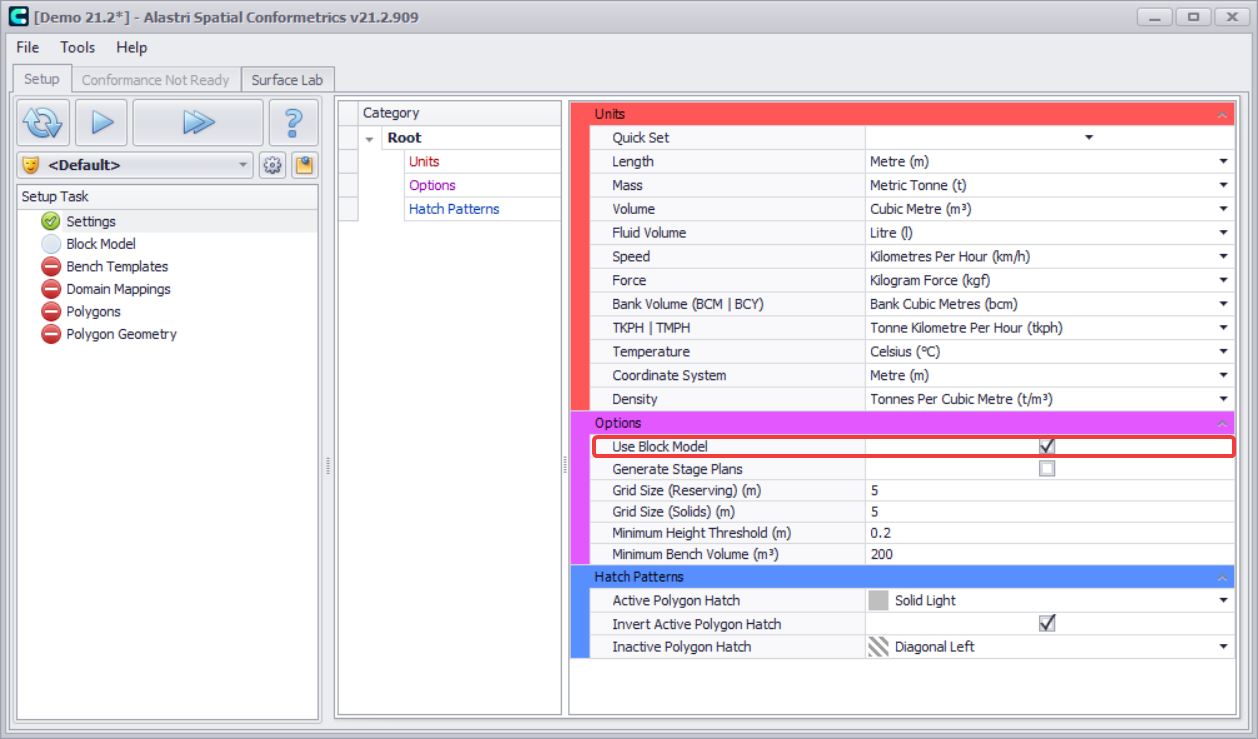Select Options in the Category tree
1258x739 pixels.
[x=432, y=185]
